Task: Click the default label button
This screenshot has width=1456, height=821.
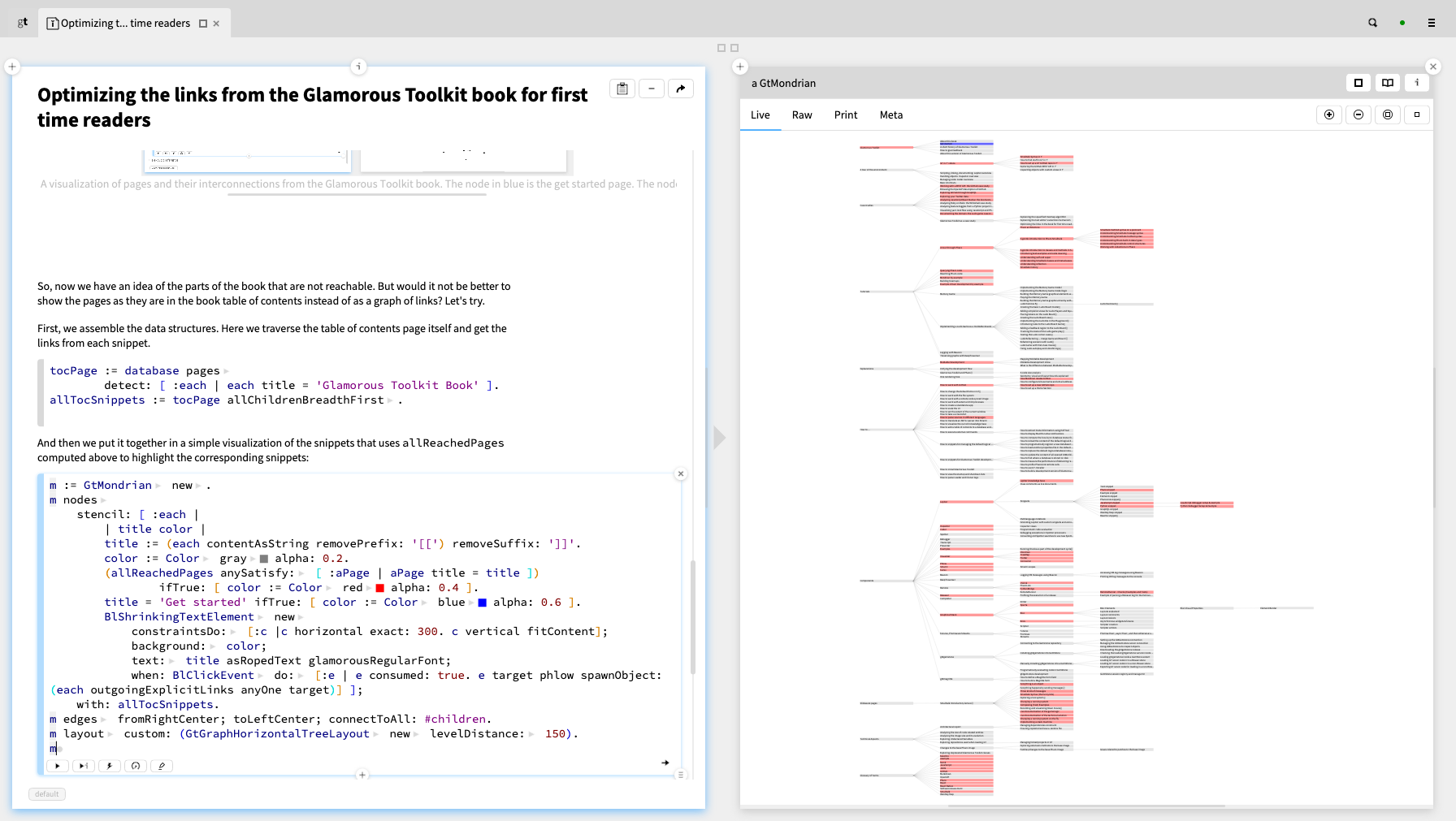Action: click(x=47, y=794)
